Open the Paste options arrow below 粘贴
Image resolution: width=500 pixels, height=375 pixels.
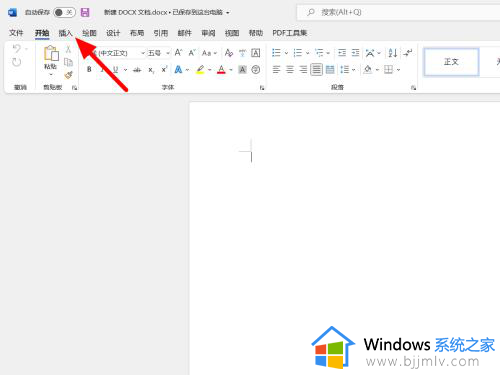51,74
